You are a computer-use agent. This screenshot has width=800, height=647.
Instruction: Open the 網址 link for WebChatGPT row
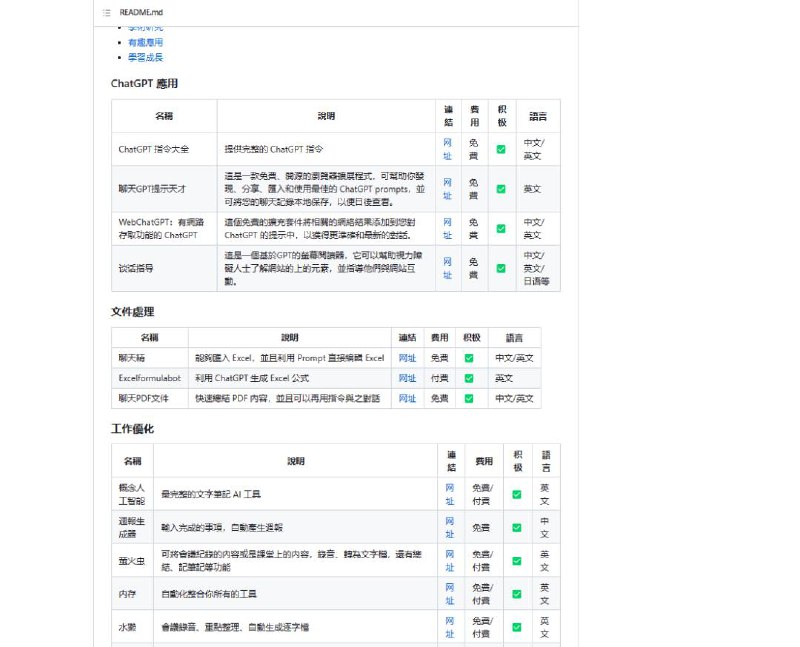tap(447, 228)
